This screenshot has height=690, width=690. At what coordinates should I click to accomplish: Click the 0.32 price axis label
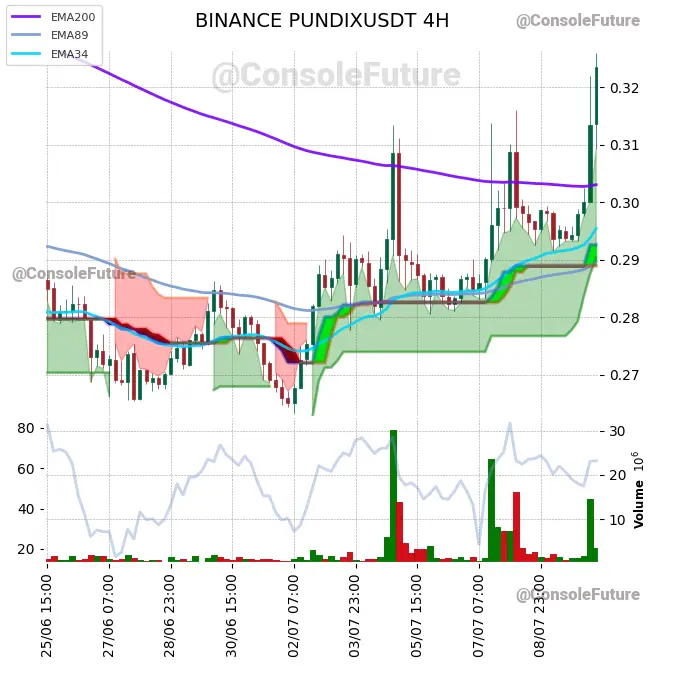(624, 88)
